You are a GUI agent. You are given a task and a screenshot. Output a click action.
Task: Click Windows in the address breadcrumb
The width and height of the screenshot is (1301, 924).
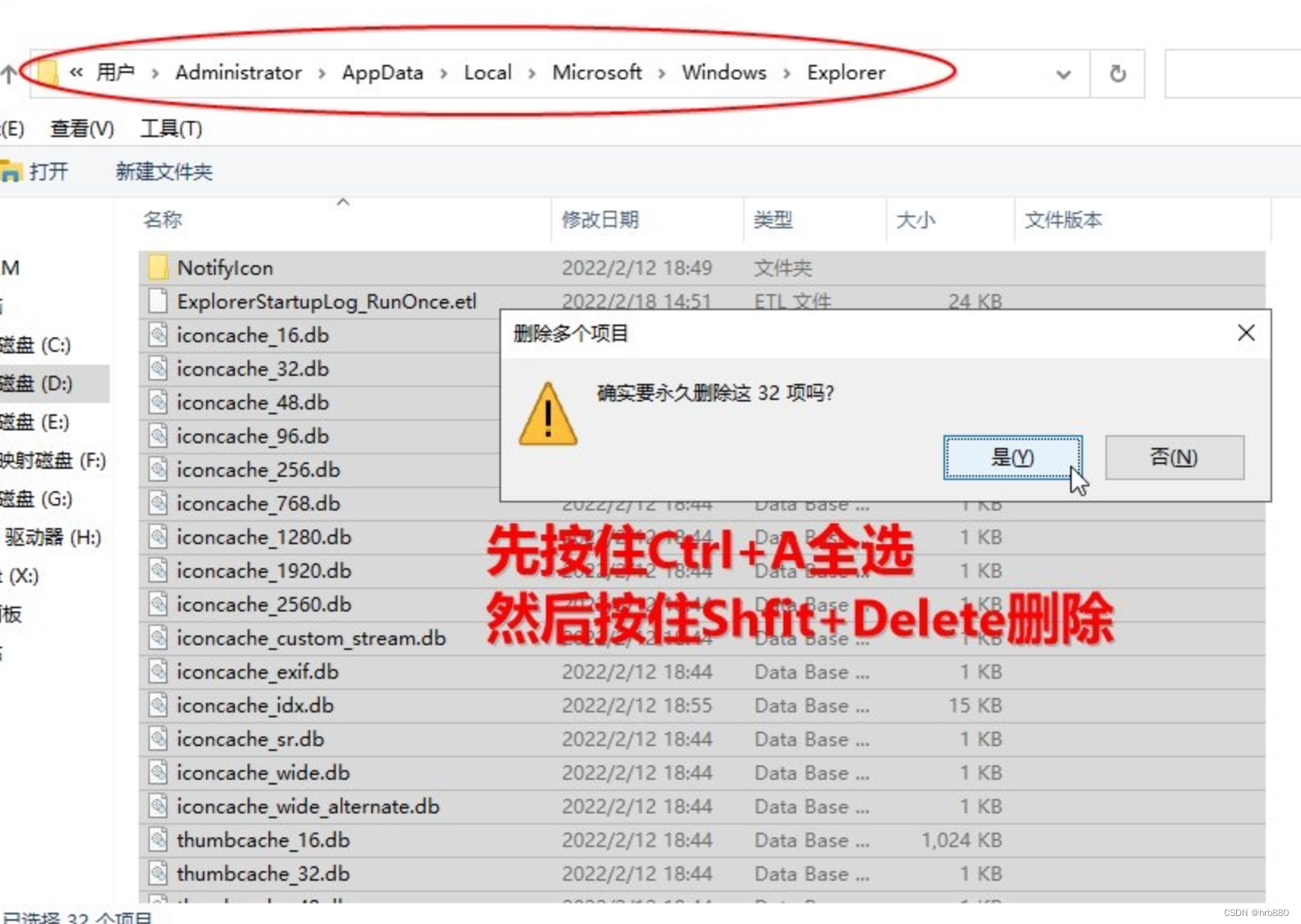724,72
